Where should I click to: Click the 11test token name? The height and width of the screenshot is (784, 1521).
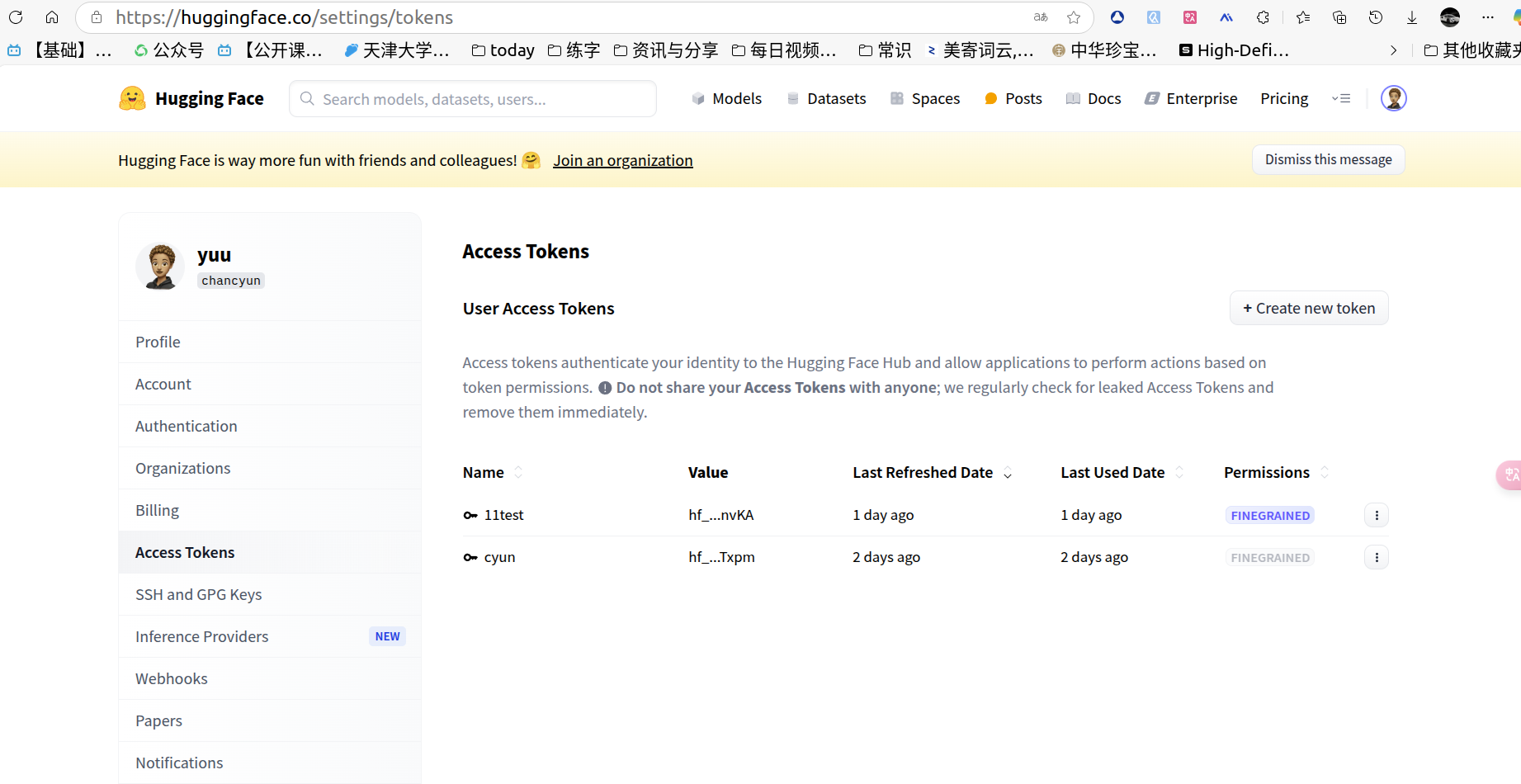[503, 515]
